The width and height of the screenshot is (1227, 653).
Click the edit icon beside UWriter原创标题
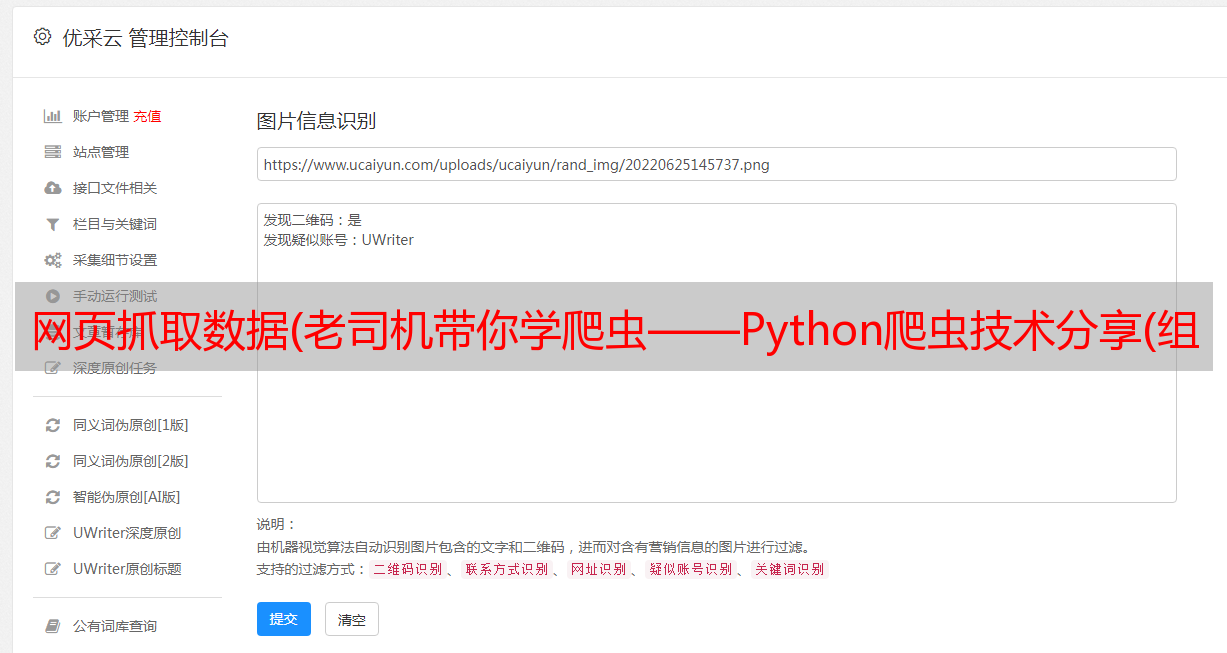pos(53,569)
